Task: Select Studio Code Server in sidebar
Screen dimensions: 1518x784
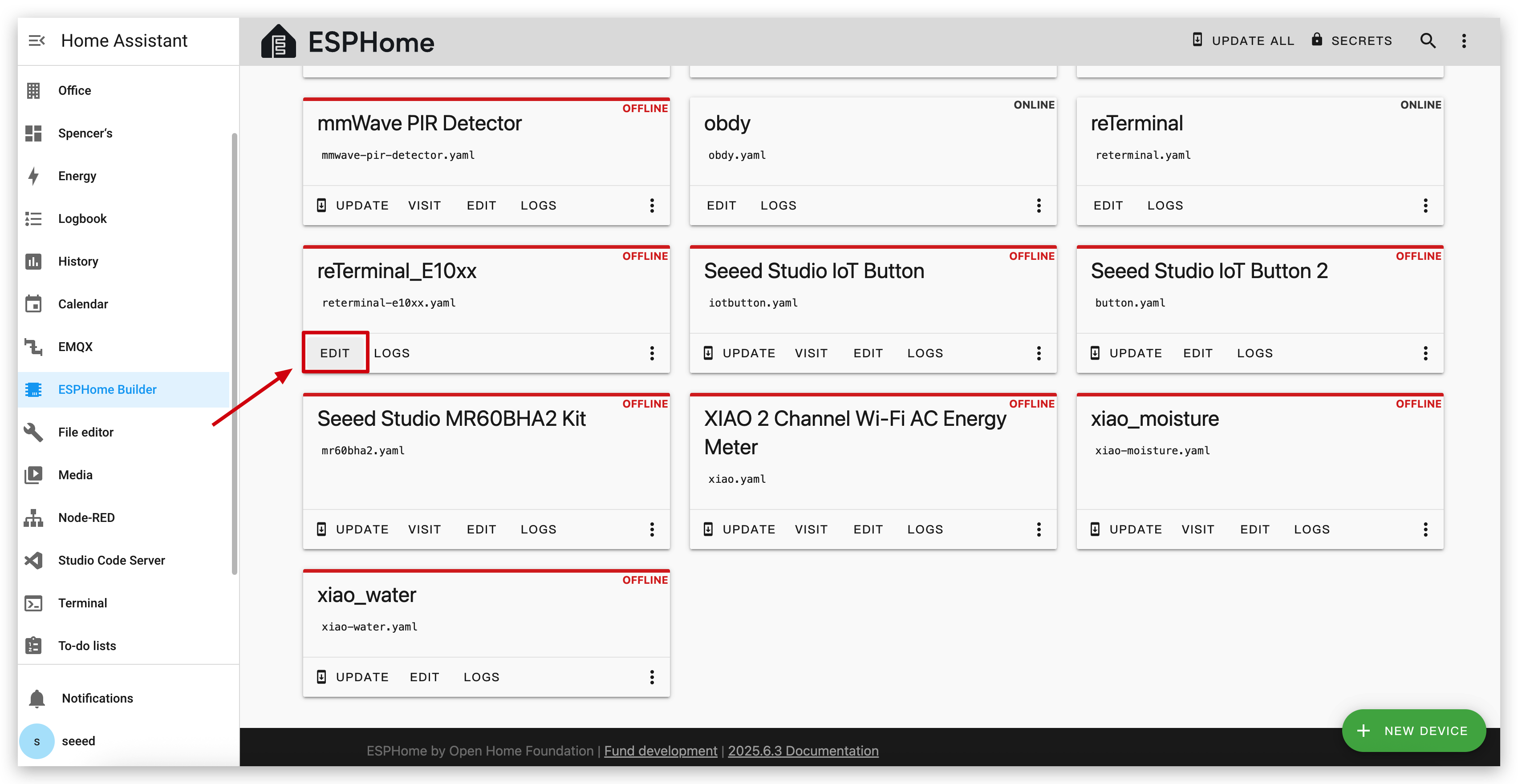Action: [124, 560]
